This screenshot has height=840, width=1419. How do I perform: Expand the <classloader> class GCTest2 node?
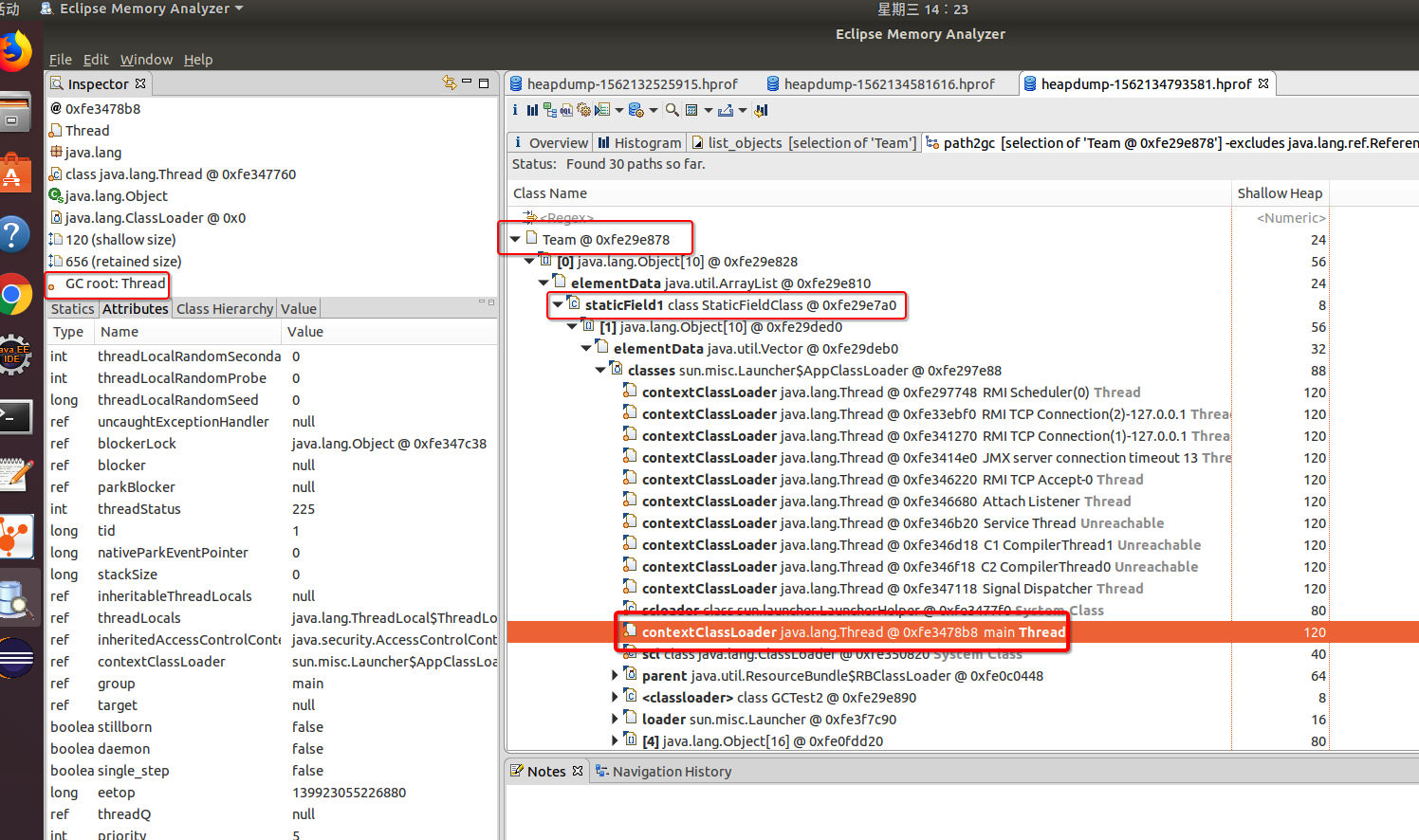pos(616,697)
